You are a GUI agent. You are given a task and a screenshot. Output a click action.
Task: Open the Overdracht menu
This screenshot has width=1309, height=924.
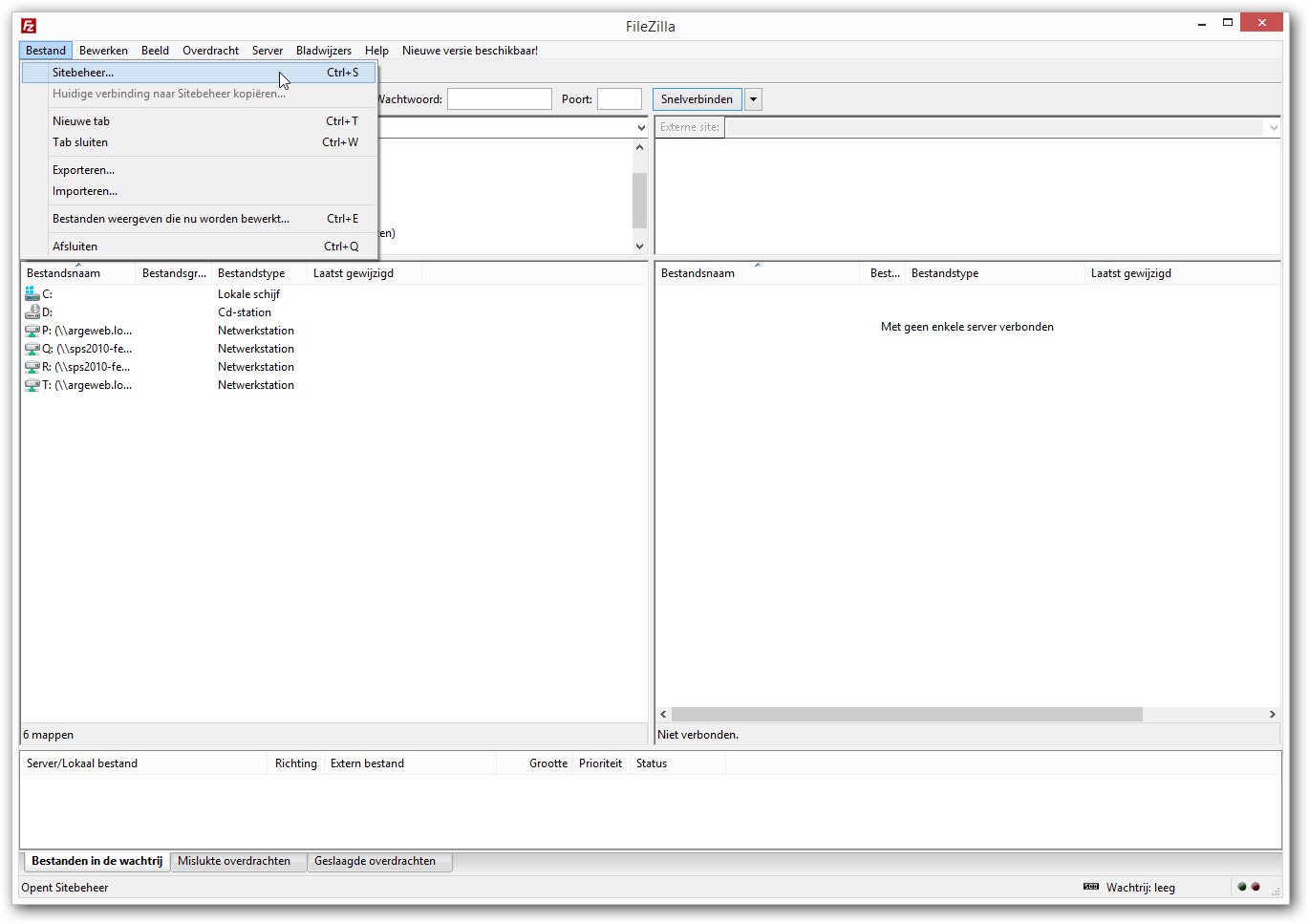tap(210, 51)
